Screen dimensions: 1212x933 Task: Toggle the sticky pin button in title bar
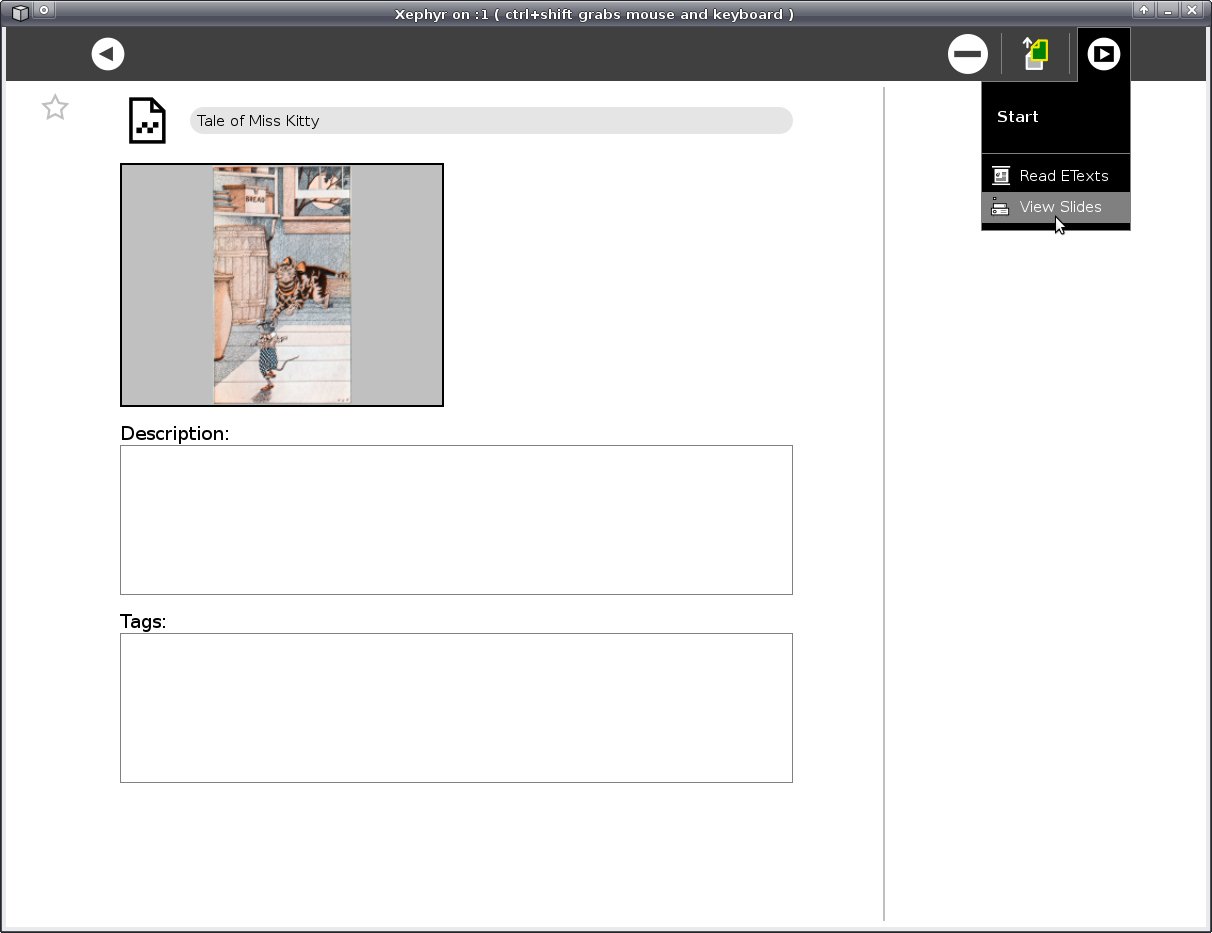click(44, 11)
